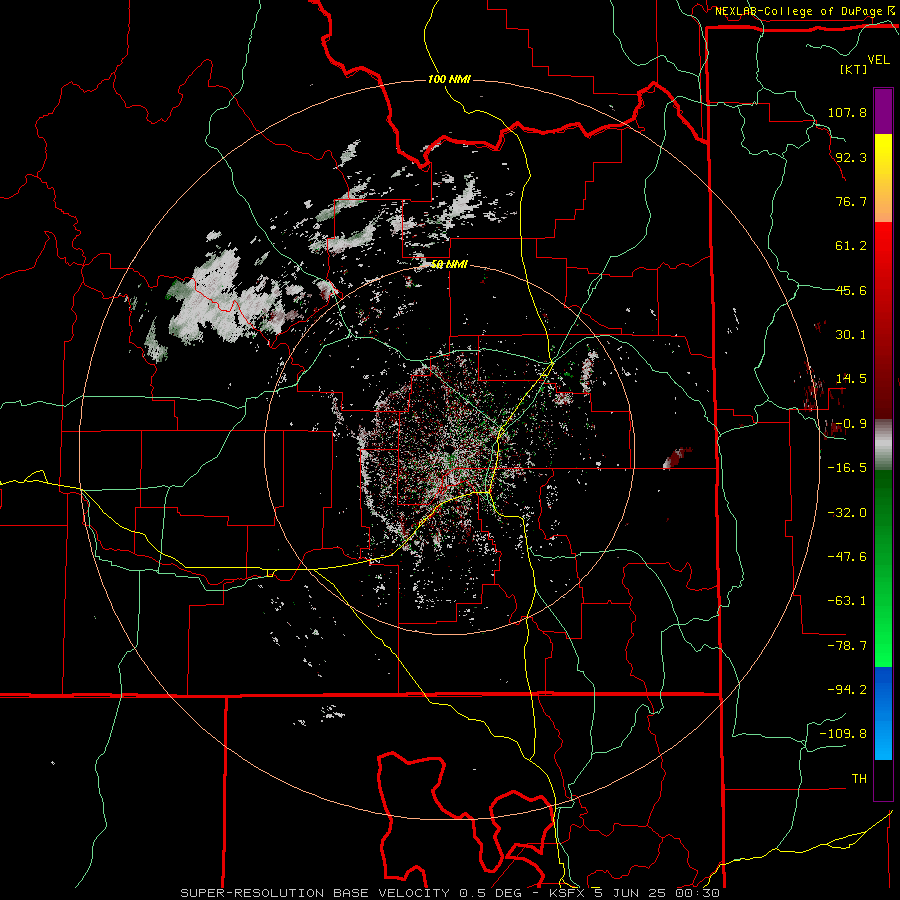Select the 76.7 legend value
Screen dimensions: 900x900
pos(851,201)
